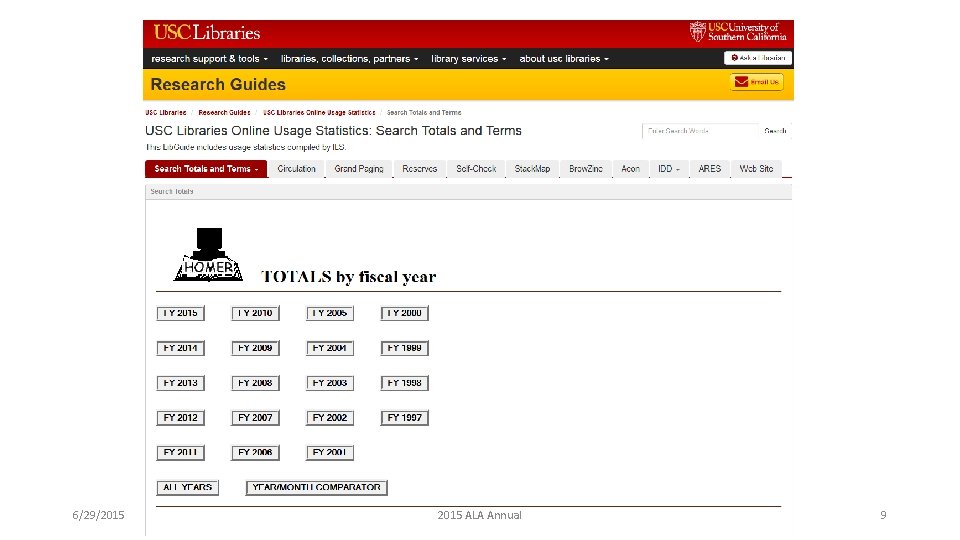Switch to the Aeon tab
The image size is (960, 540).
tap(631, 169)
